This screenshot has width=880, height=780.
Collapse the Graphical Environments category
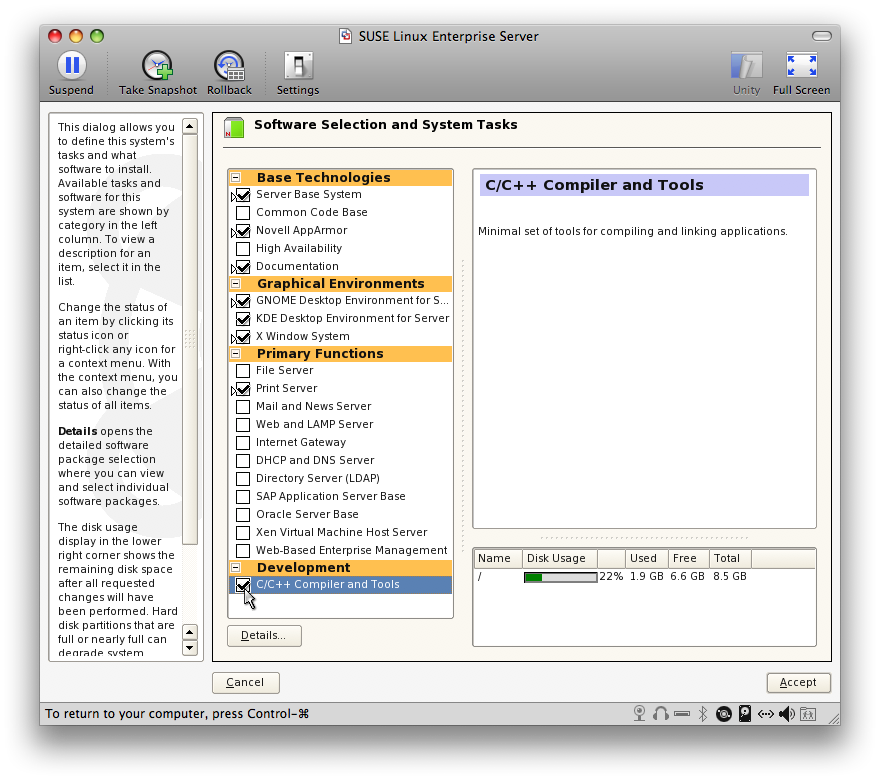coord(236,283)
